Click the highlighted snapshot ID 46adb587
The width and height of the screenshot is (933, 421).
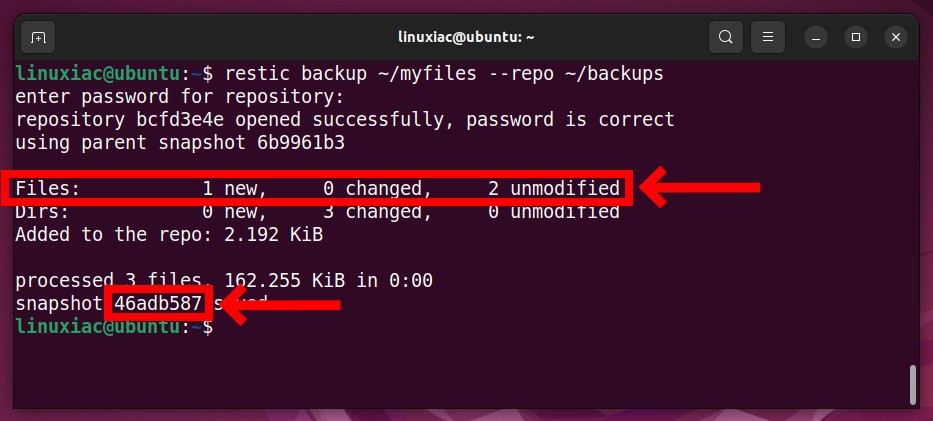(x=158, y=303)
